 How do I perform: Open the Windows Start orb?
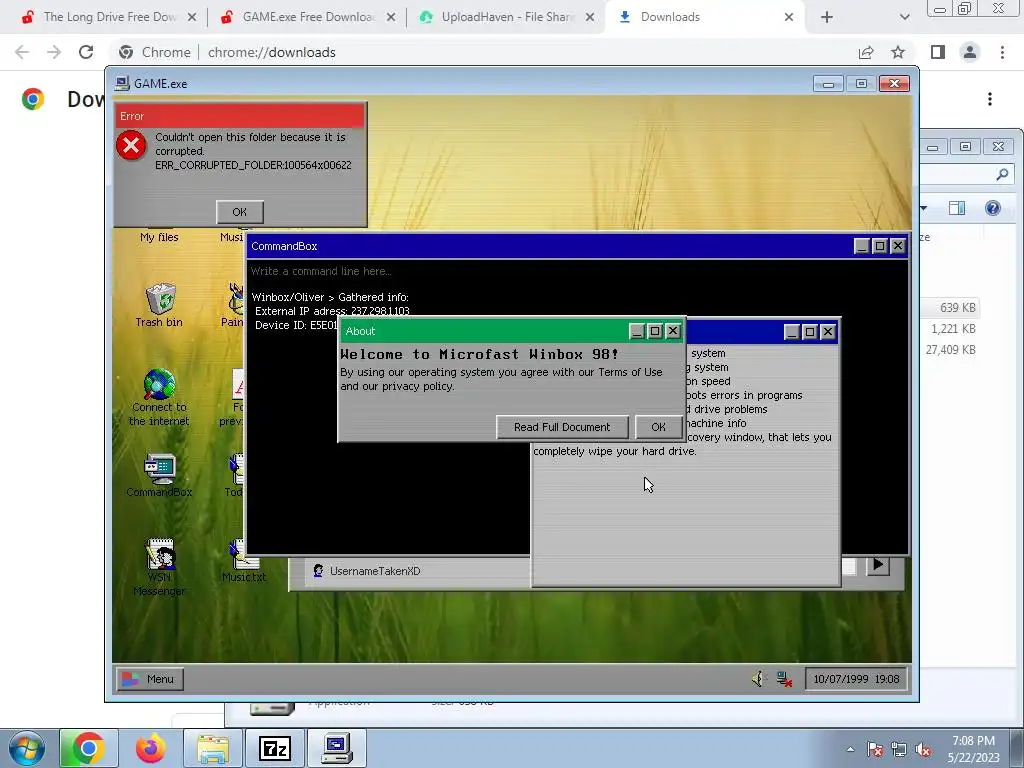point(26,748)
